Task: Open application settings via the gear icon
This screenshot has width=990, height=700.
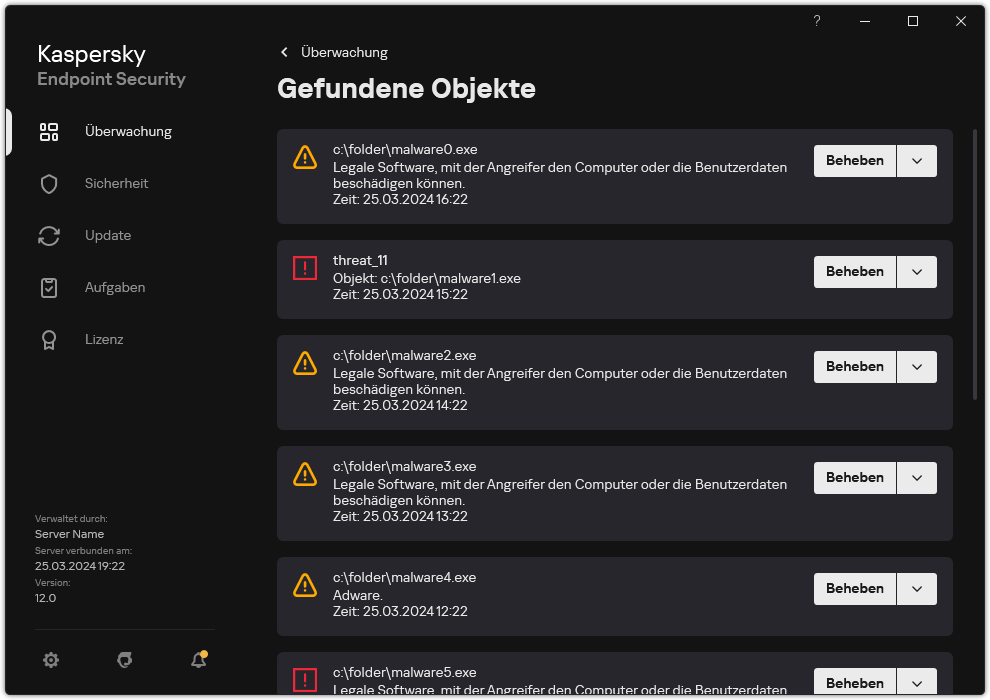Action: (x=51, y=660)
